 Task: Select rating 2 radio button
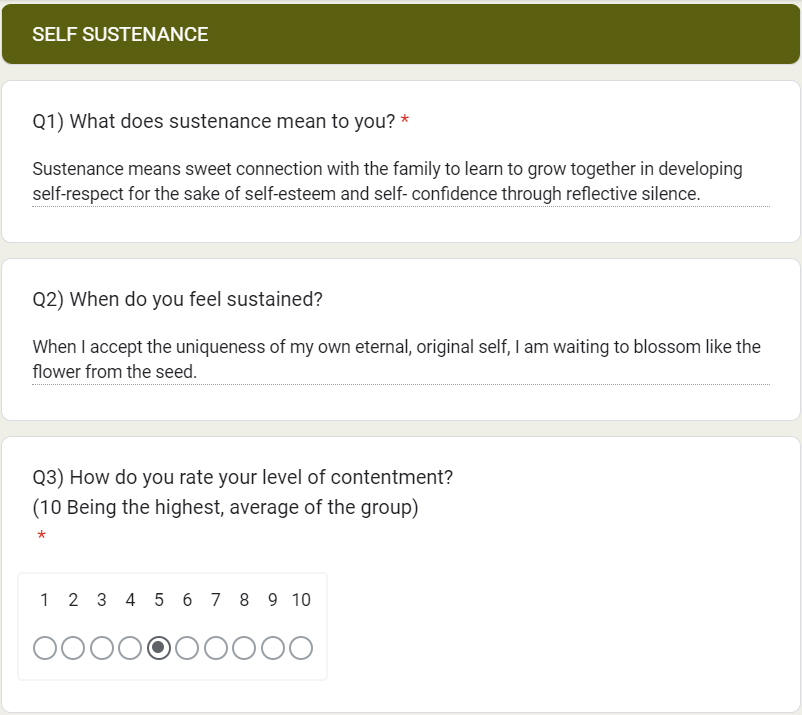pos(73,648)
